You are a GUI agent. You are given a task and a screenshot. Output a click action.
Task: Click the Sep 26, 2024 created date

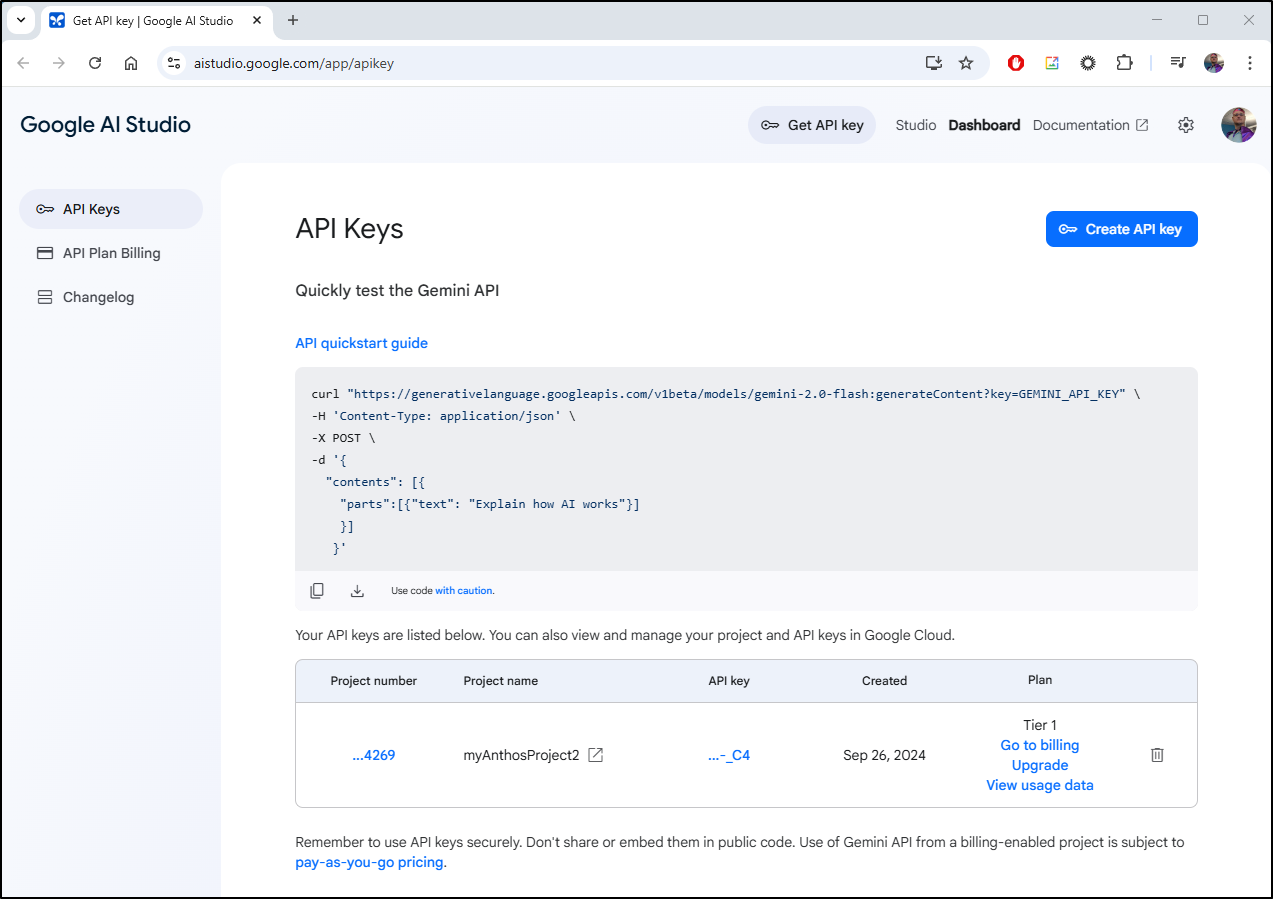pos(885,755)
